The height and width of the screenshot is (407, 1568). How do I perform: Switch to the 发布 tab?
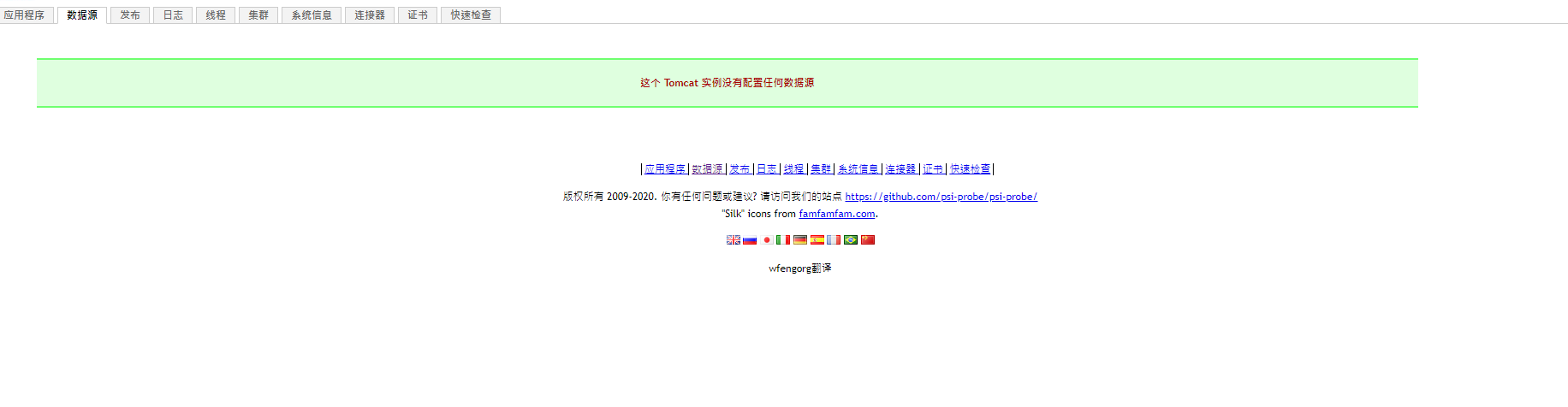pos(130,15)
